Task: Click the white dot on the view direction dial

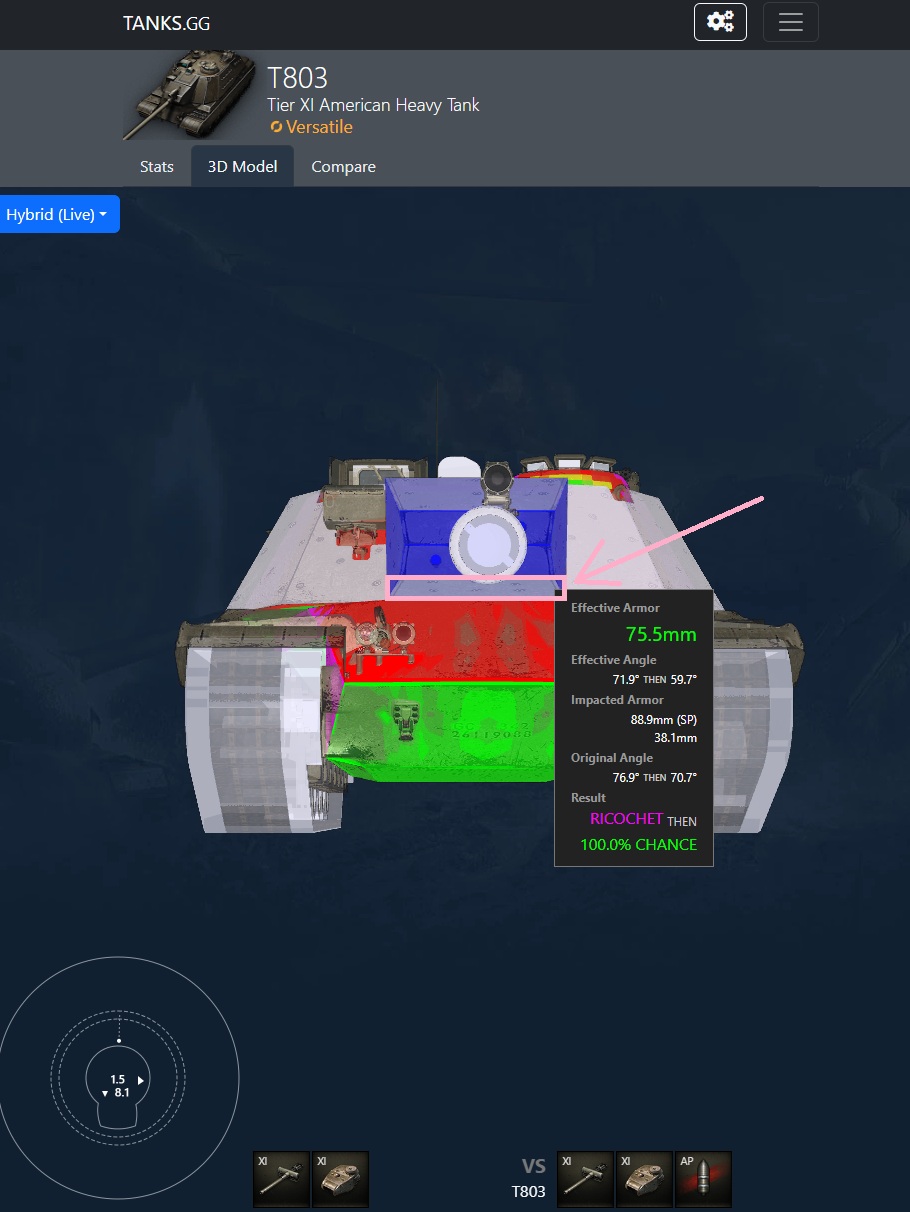Action: point(119,1041)
